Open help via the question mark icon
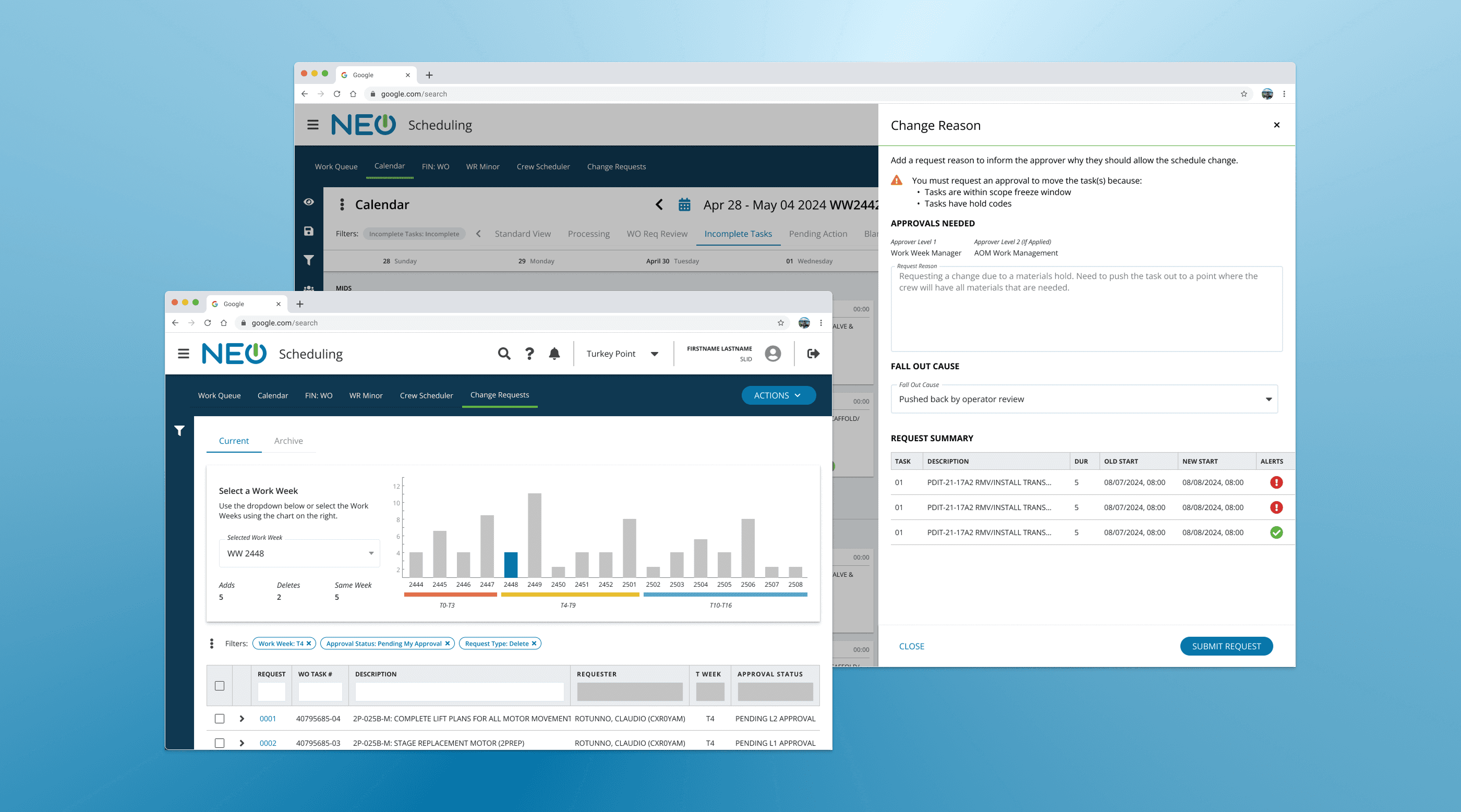 (529, 354)
